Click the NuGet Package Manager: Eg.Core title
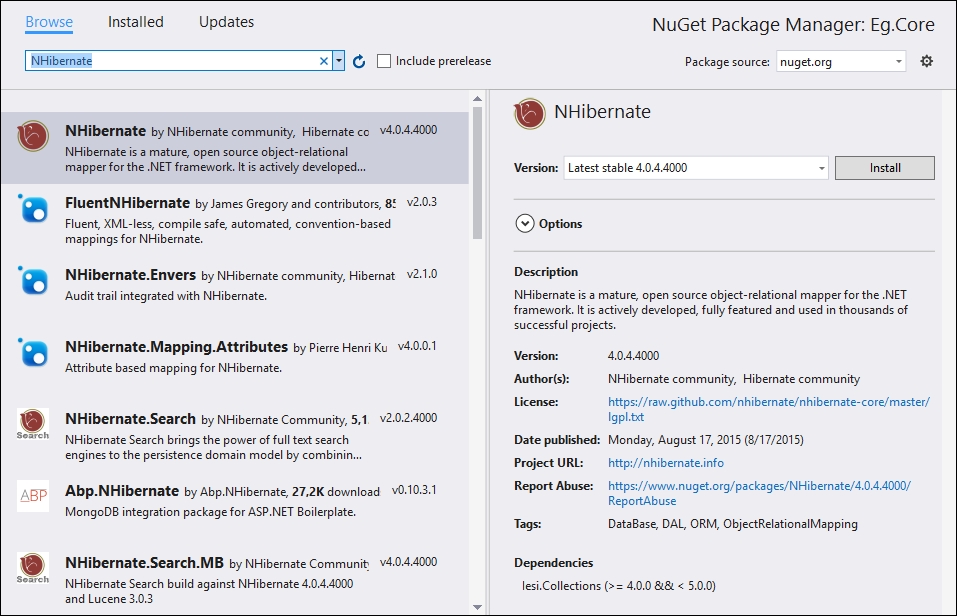 click(793, 24)
